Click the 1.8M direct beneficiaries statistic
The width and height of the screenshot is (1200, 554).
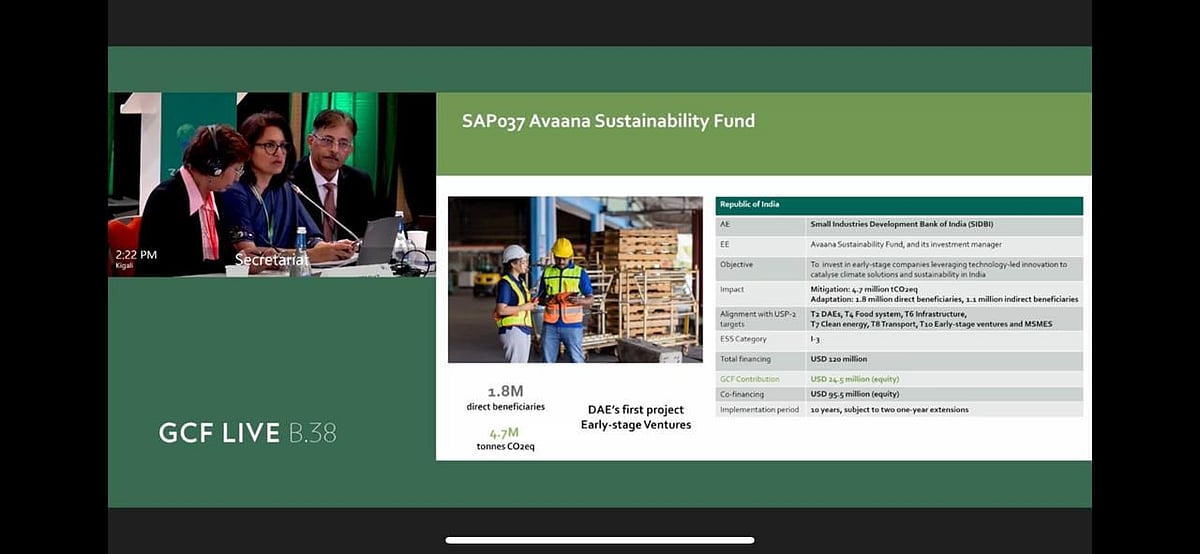(x=505, y=398)
